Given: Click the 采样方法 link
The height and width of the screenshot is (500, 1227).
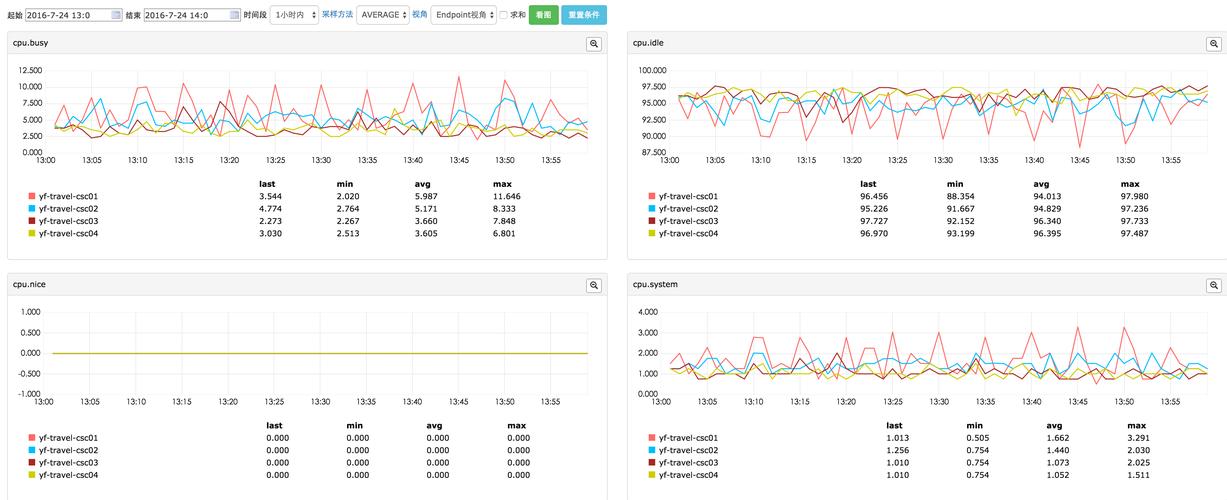Looking at the screenshot, I should (x=337, y=15).
